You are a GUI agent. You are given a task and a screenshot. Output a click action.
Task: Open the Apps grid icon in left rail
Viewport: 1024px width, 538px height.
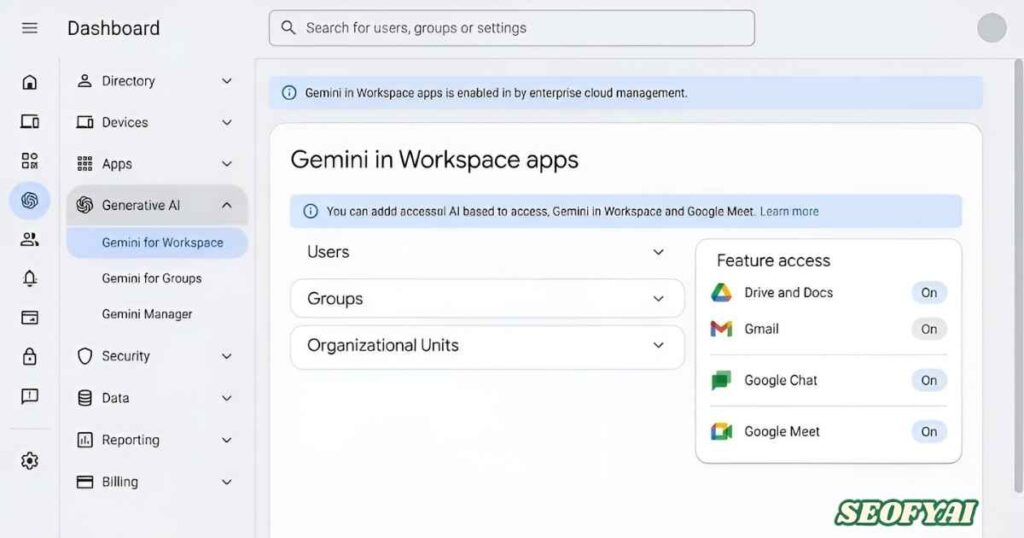tap(29, 161)
